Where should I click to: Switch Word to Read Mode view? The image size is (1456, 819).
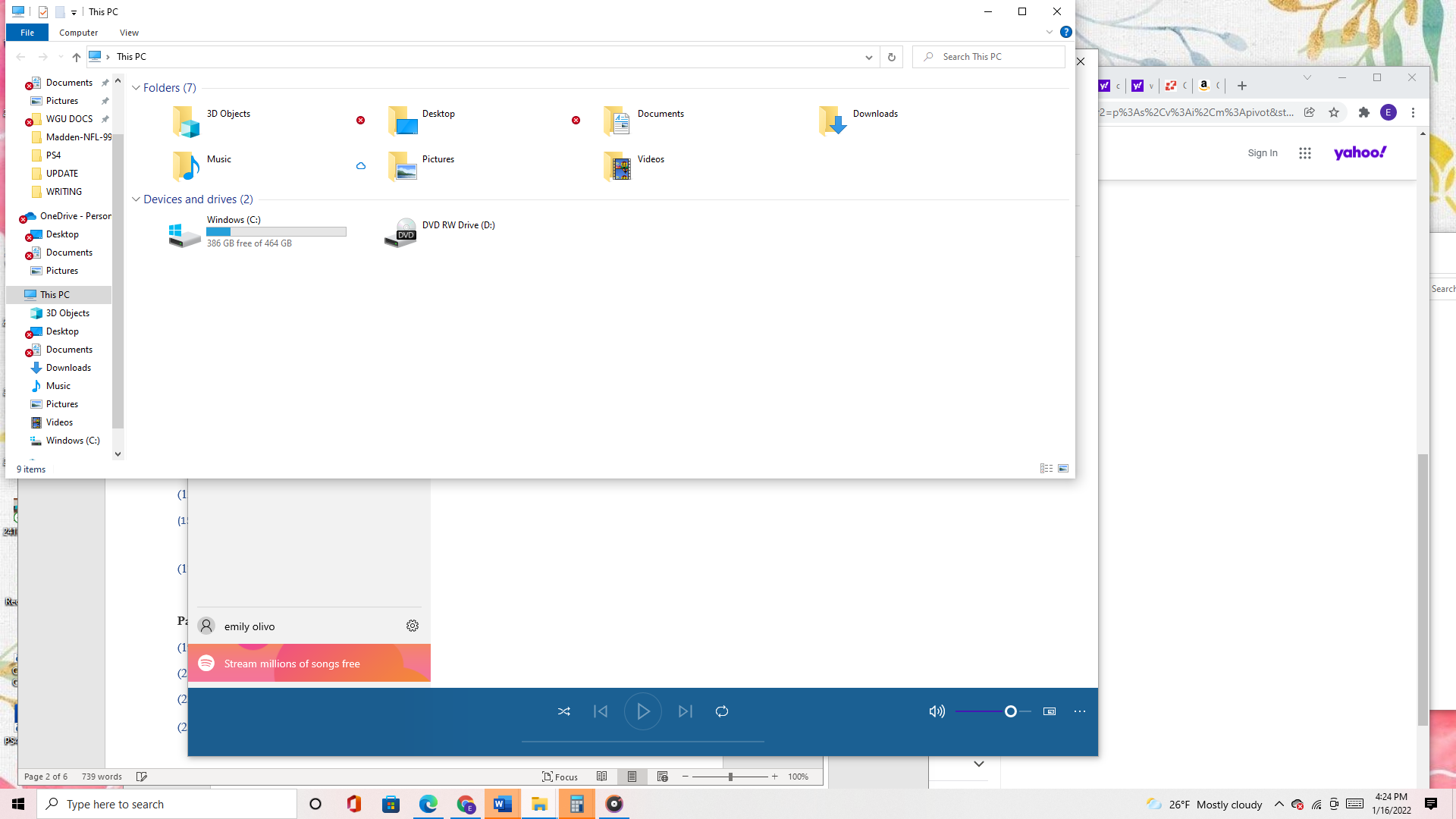coord(602,777)
